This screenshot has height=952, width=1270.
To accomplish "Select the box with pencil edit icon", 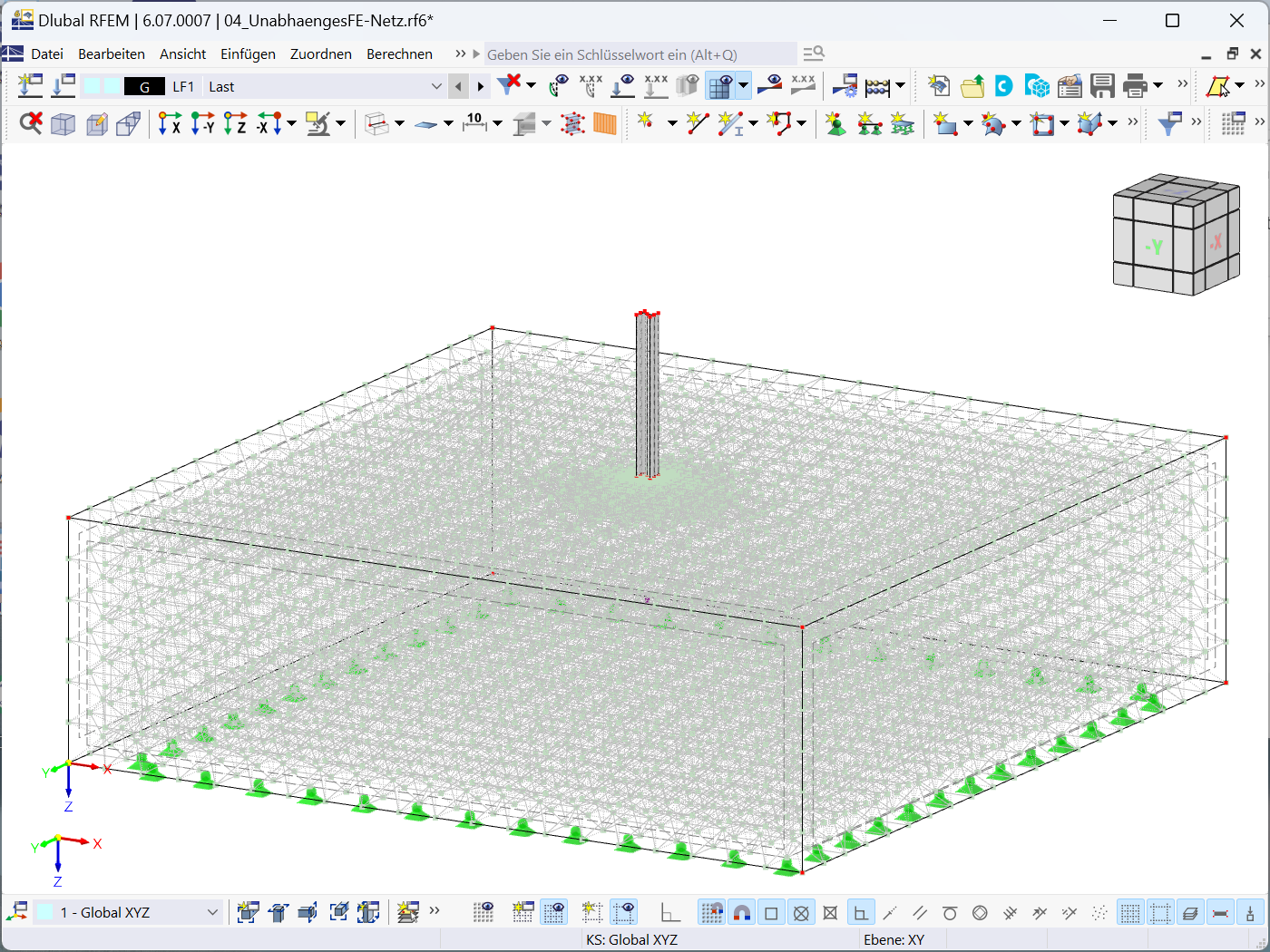I will tap(96, 123).
